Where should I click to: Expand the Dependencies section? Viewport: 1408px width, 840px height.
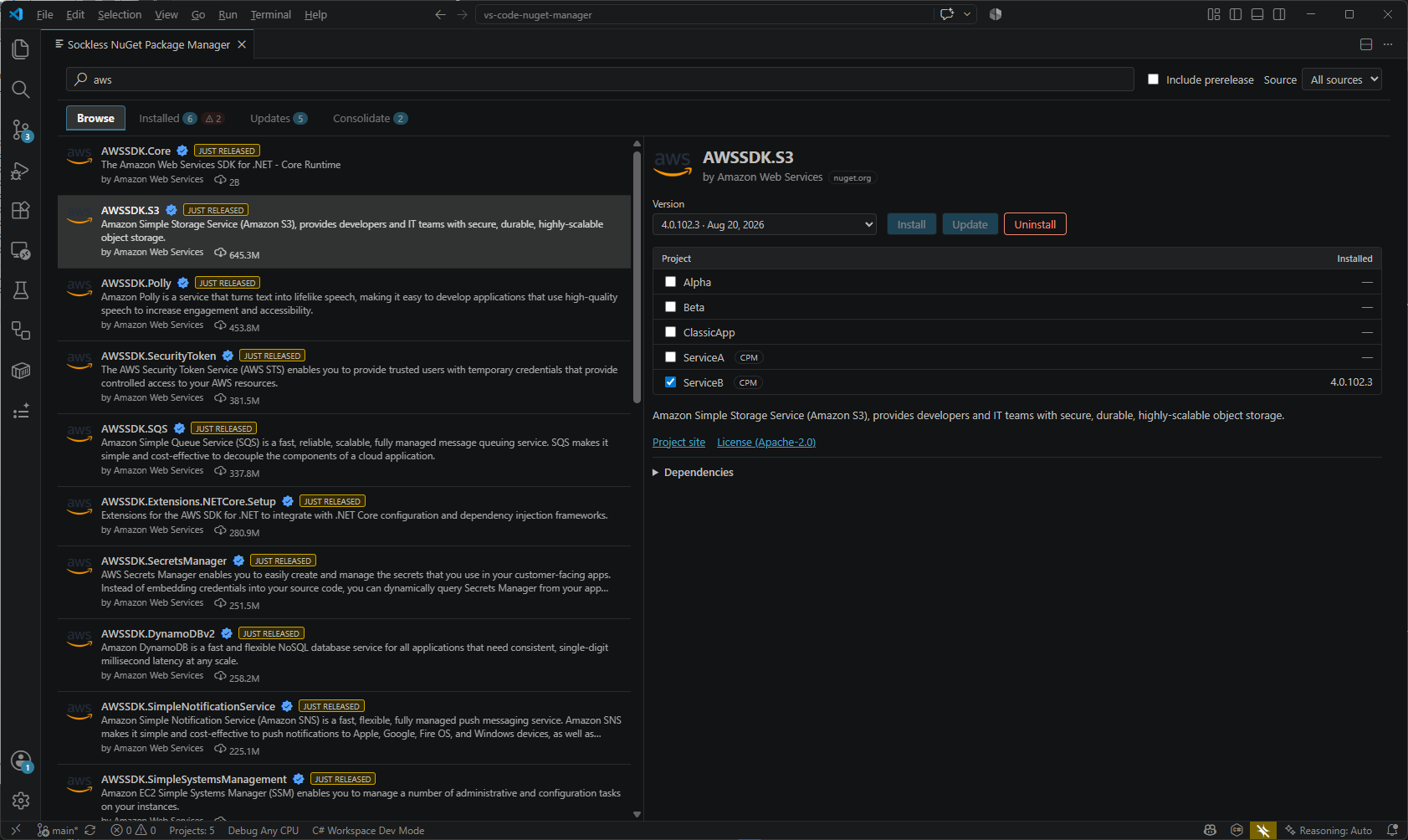(x=693, y=473)
